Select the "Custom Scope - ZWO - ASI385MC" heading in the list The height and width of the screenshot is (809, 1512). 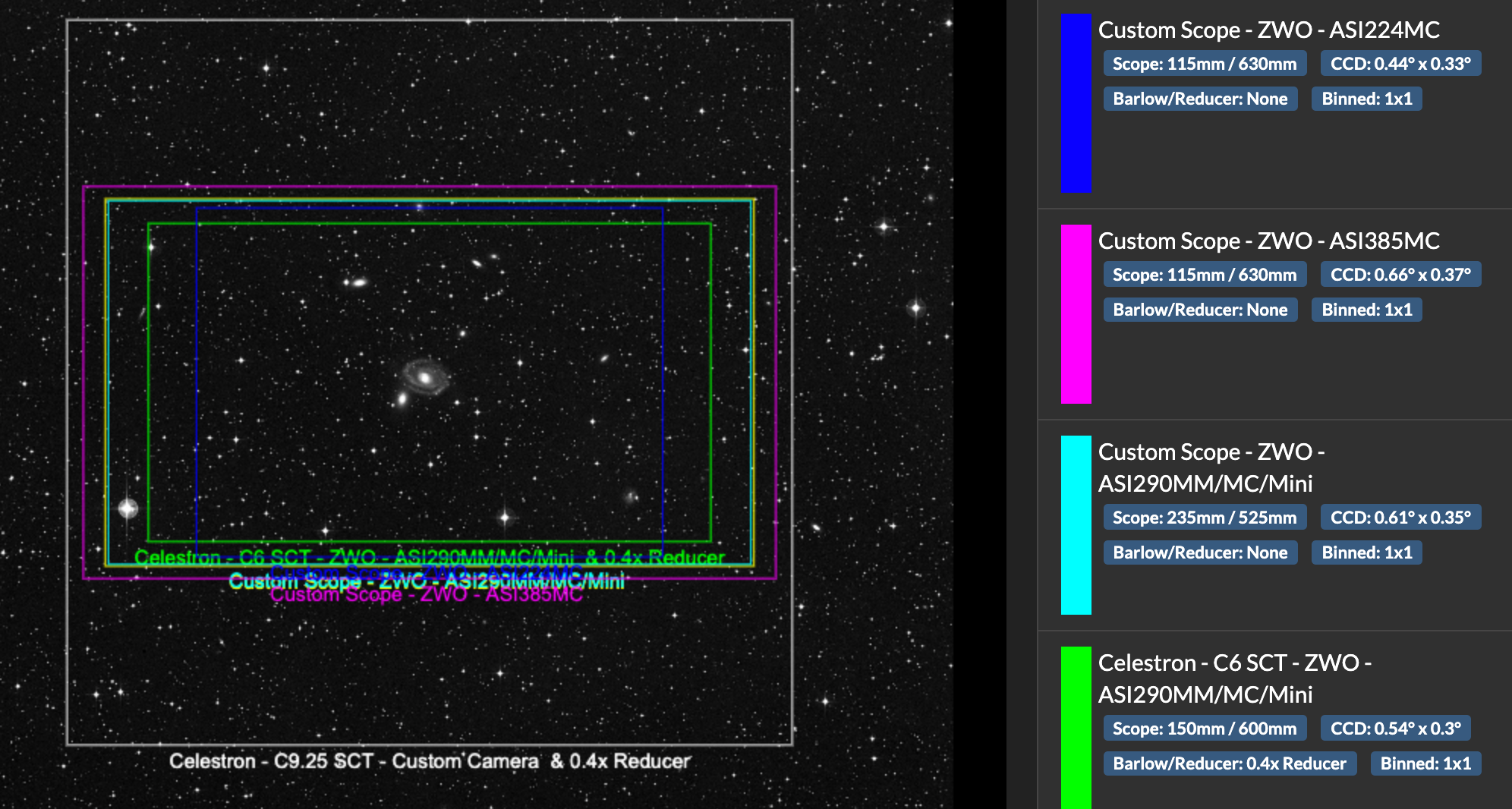(x=1268, y=241)
